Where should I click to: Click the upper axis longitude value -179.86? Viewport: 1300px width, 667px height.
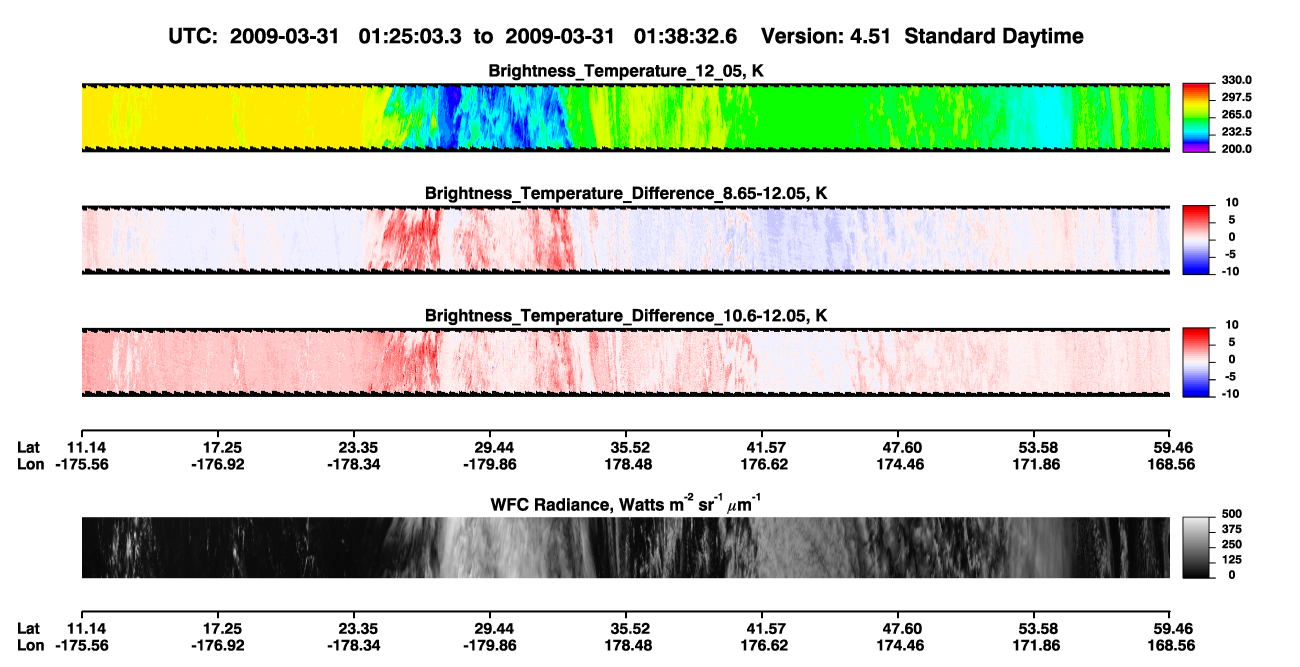click(490, 465)
